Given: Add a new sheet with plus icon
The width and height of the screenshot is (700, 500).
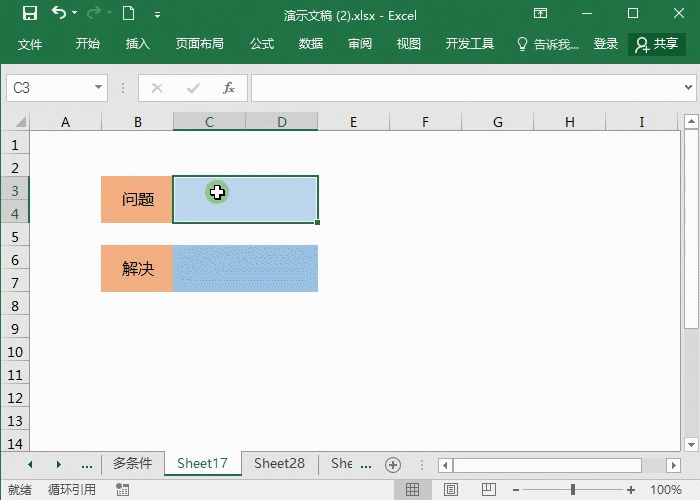Looking at the screenshot, I should (393, 464).
